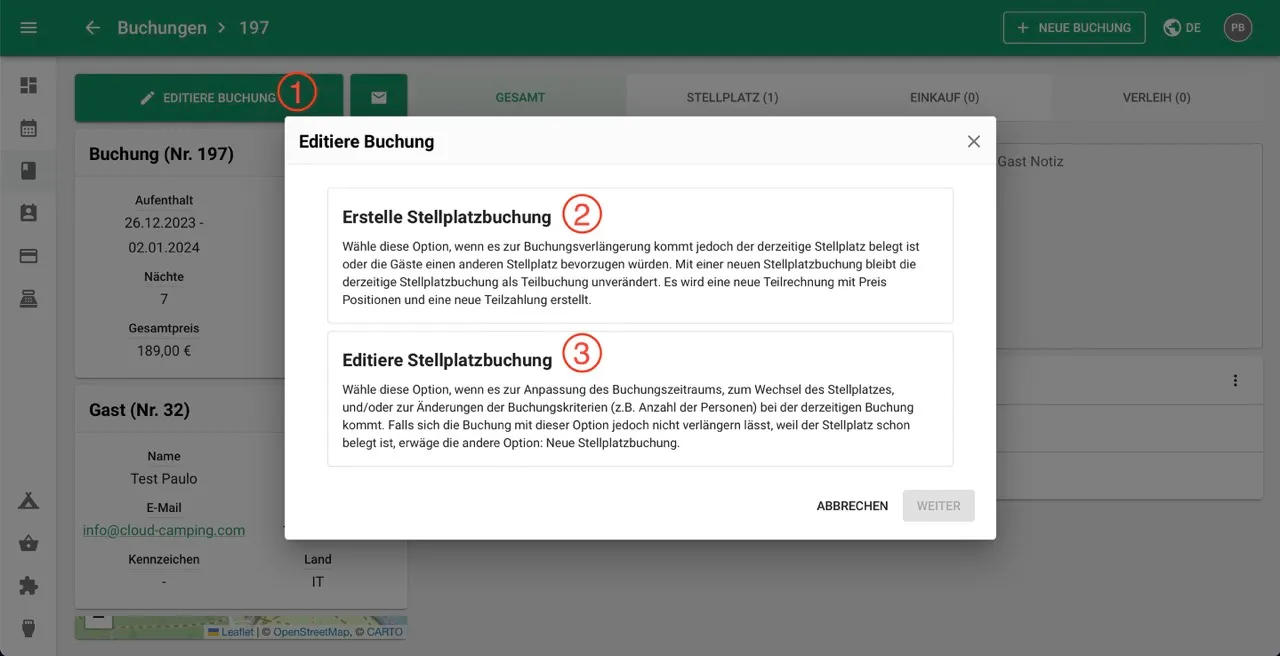The image size is (1280, 656).
Task: Click the envelope email button
Action: point(379,98)
